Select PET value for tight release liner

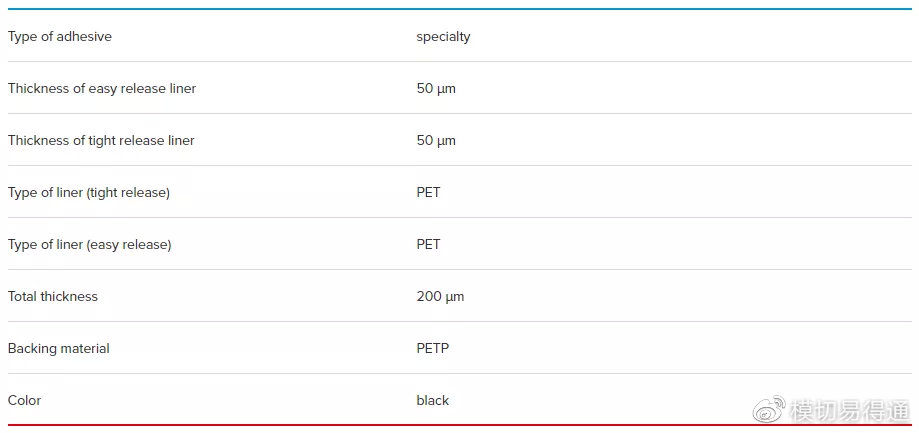click(x=428, y=193)
